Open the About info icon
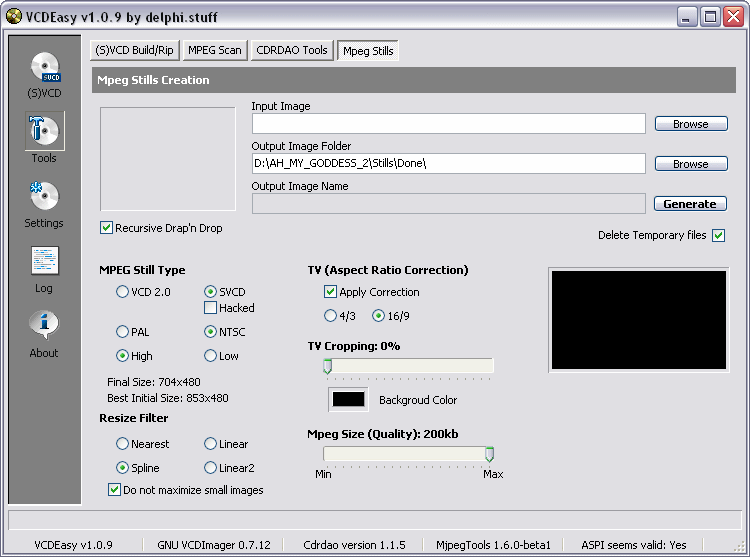Viewport: 750px width, 557px height. click(44, 327)
